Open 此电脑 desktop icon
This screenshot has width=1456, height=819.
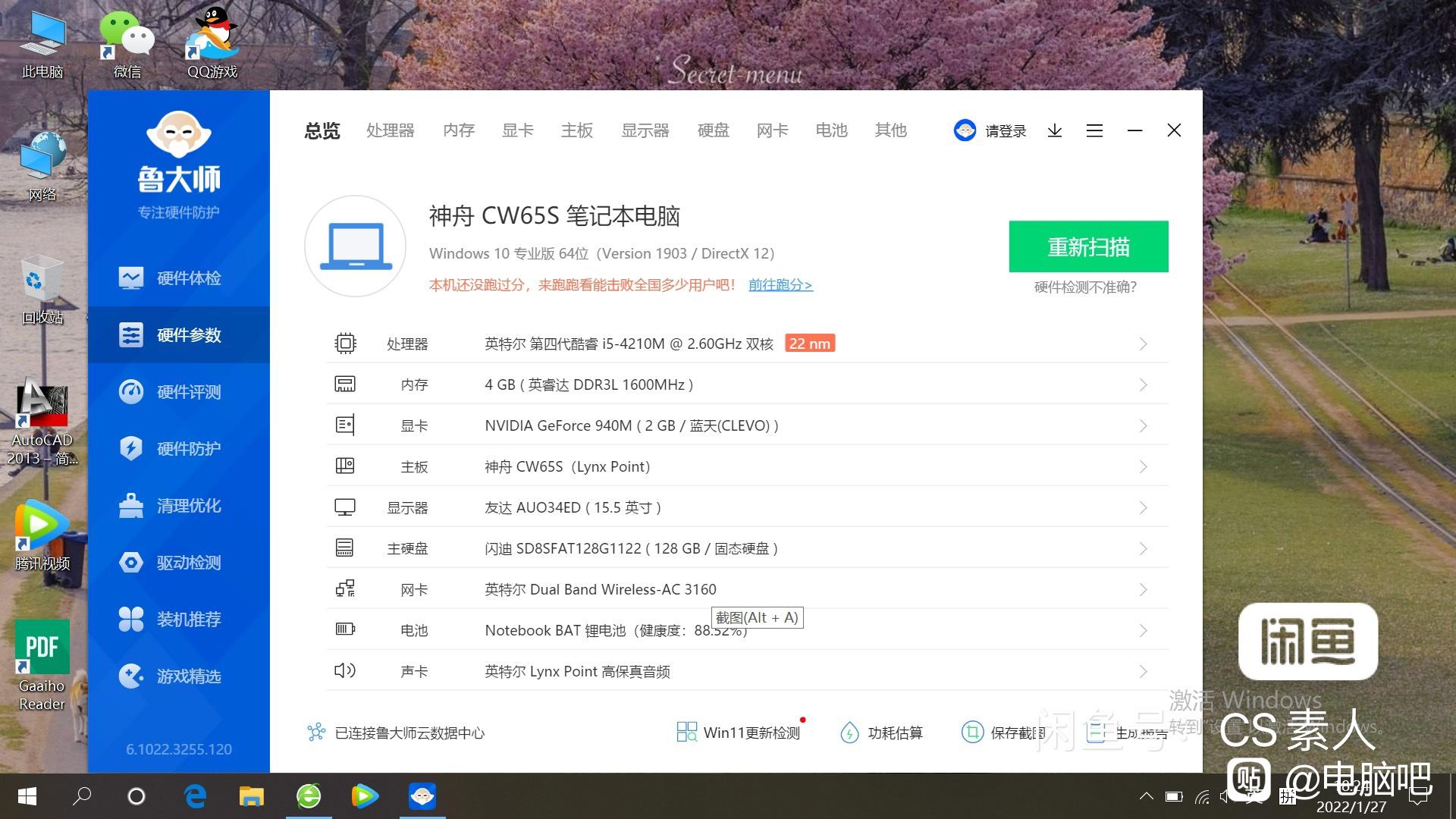pyautogui.click(x=42, y=45)
